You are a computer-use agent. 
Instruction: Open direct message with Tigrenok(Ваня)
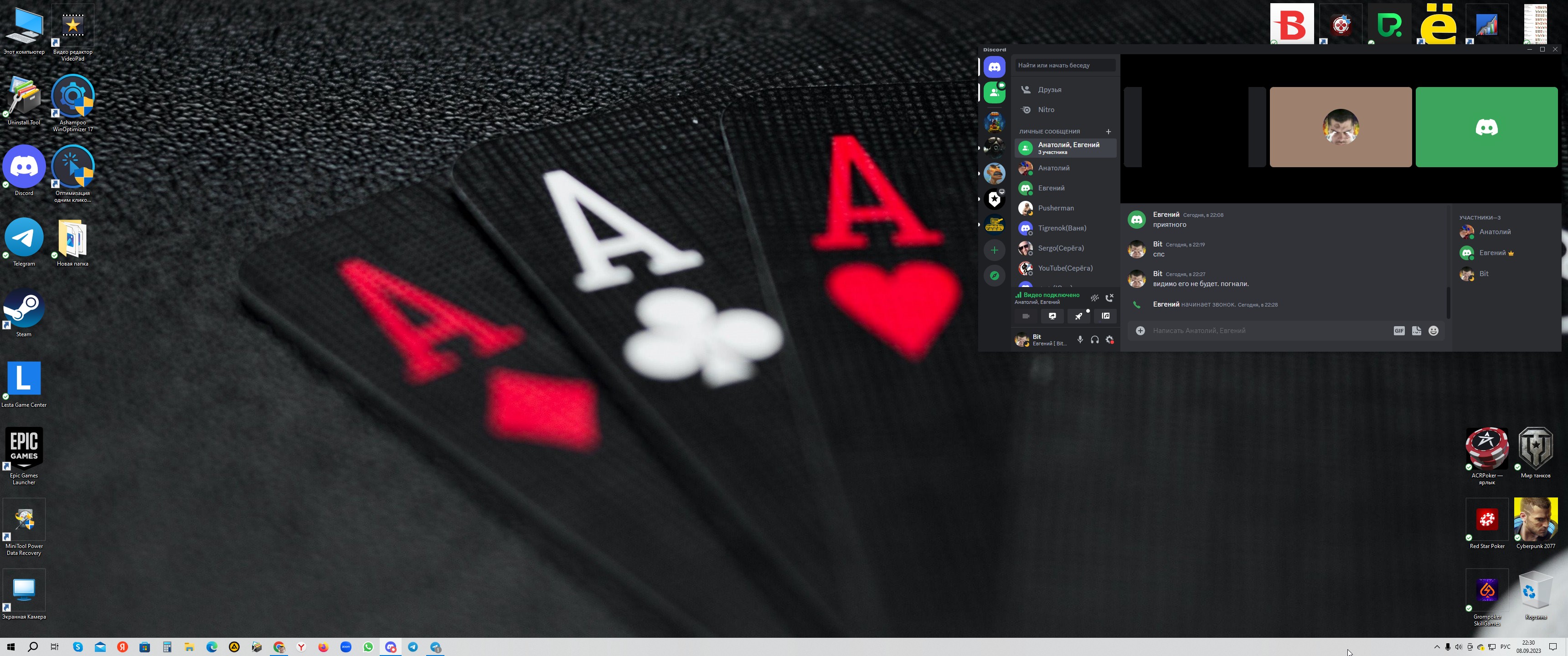click(1065, 228)
